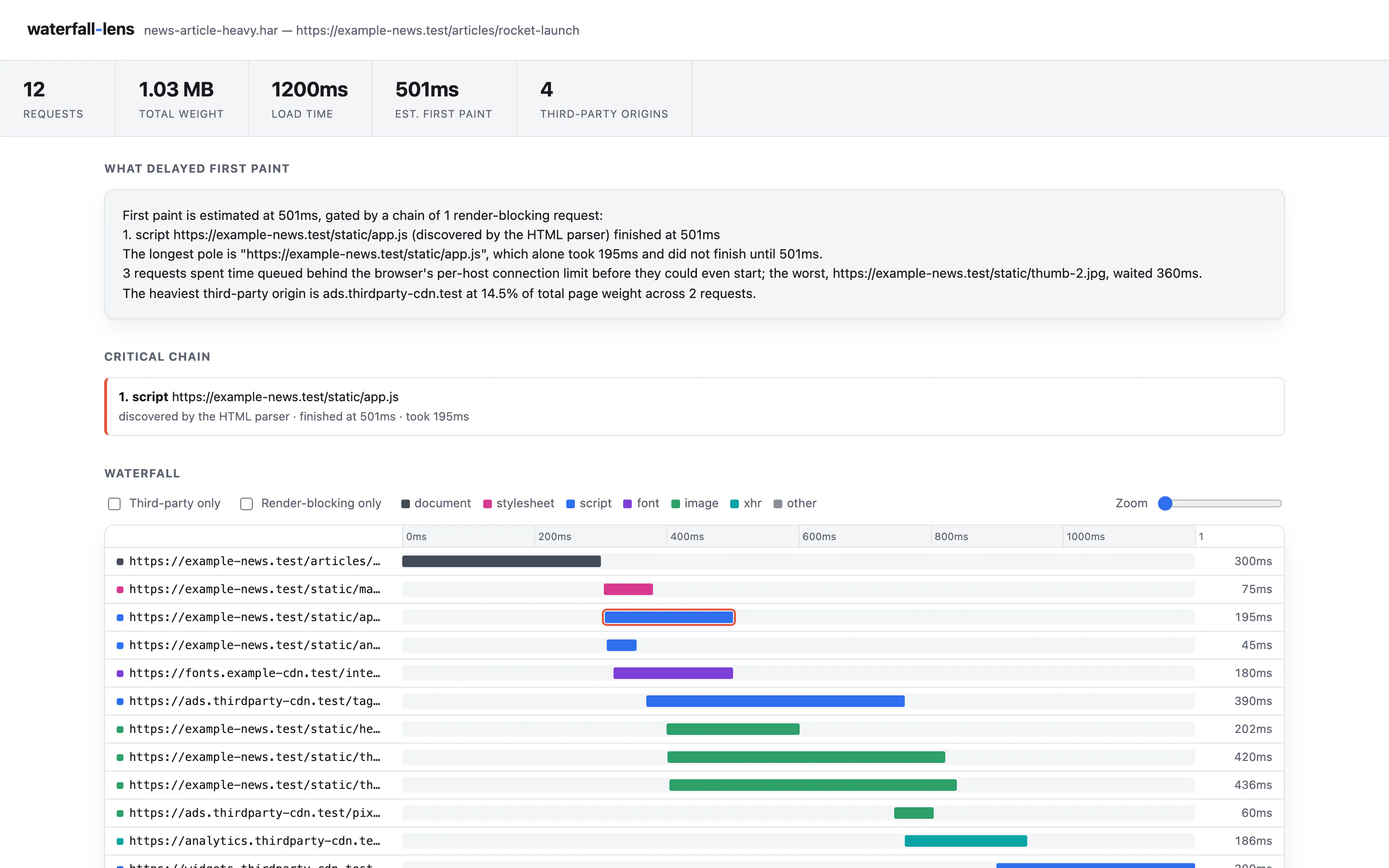The height and width of the screenshot is (868, 1389).
Task: Select the fonts.example-cdn.test row URL
Action: (x=254, y=673)
